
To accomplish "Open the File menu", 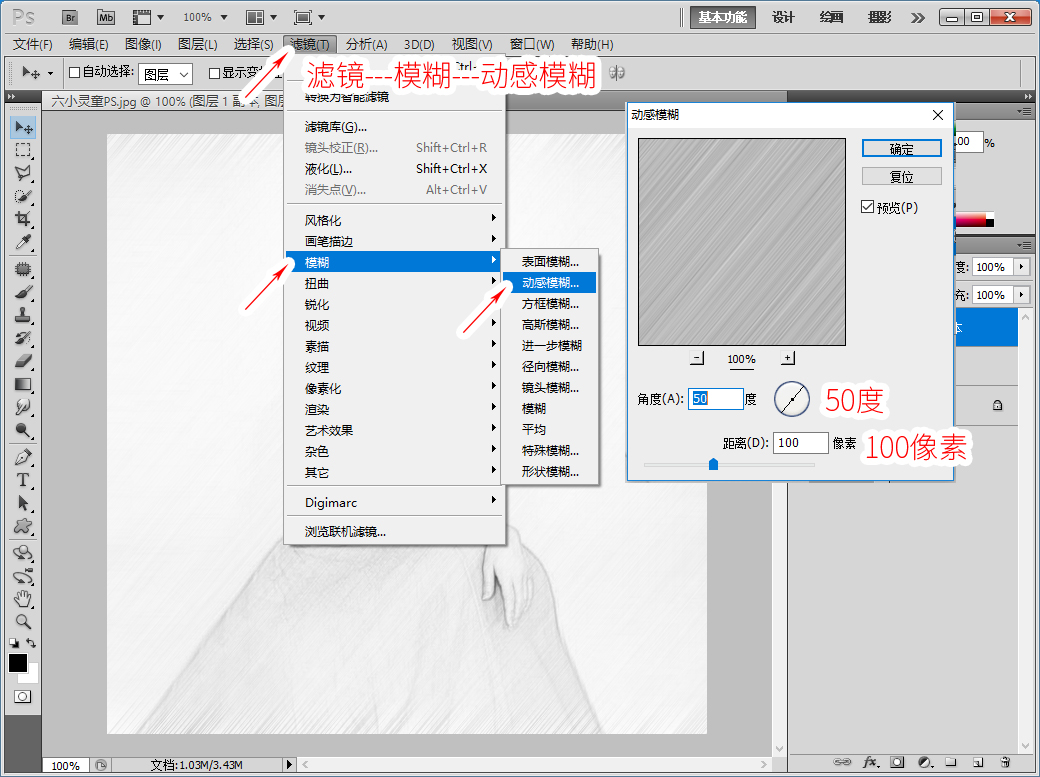I will click(x=32, y=44).
